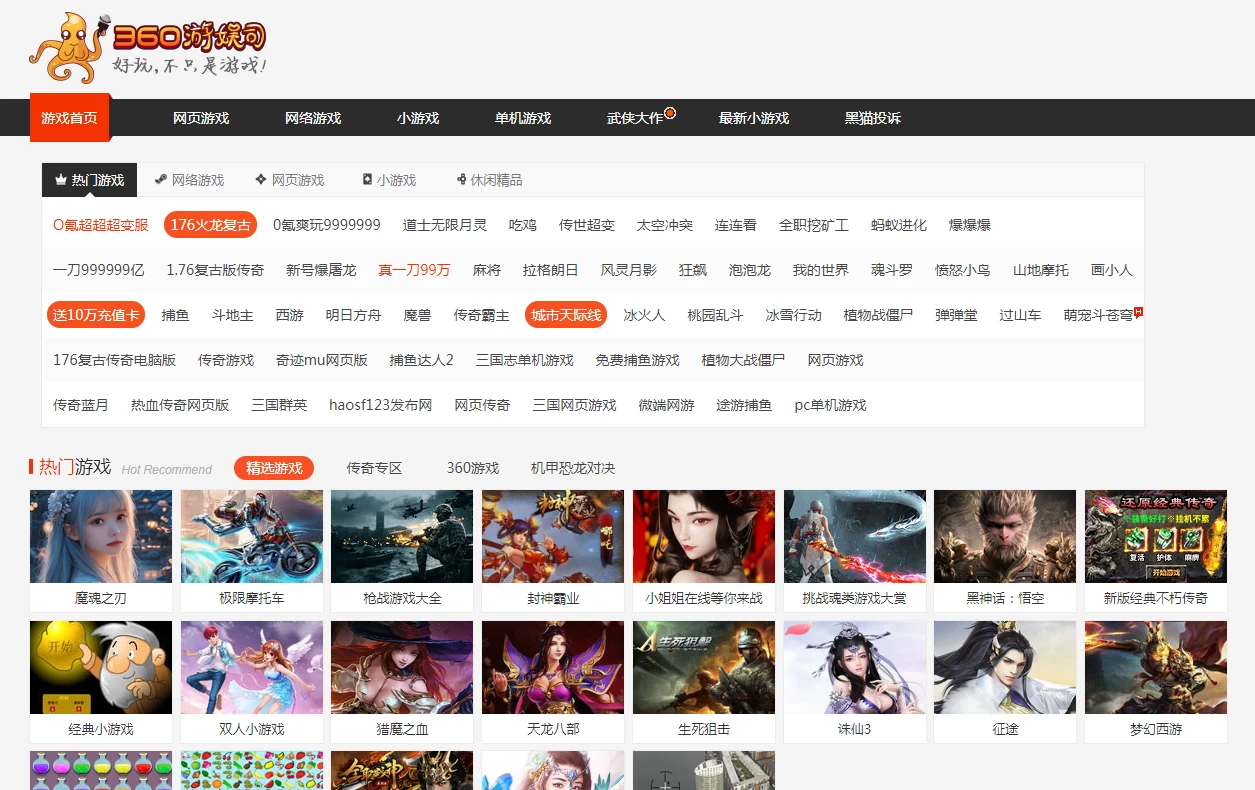Click the diamond icon beside 网页游戏

pos(263,179)
